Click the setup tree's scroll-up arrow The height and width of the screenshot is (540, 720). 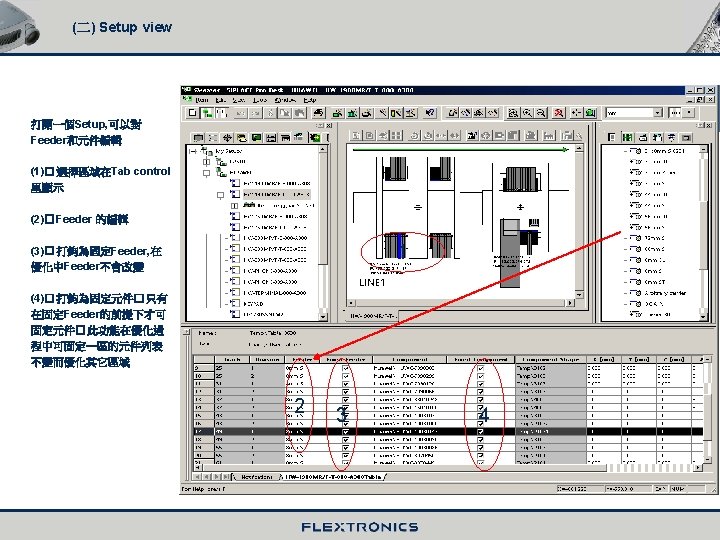[323, 149]
